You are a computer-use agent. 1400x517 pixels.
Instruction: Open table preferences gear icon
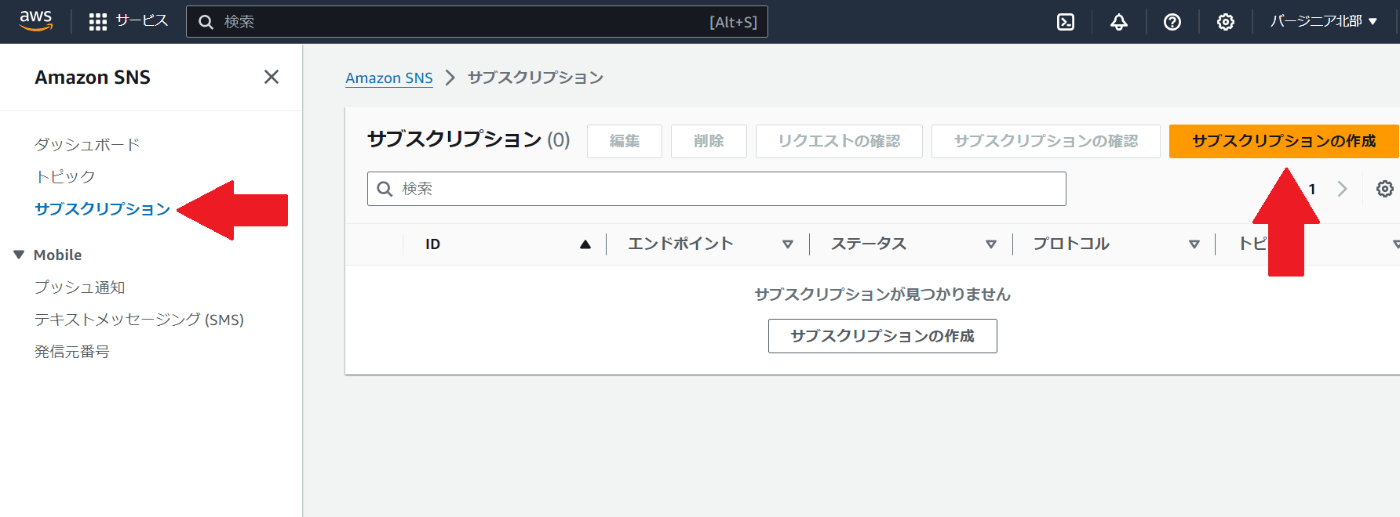pos(1385,189)
